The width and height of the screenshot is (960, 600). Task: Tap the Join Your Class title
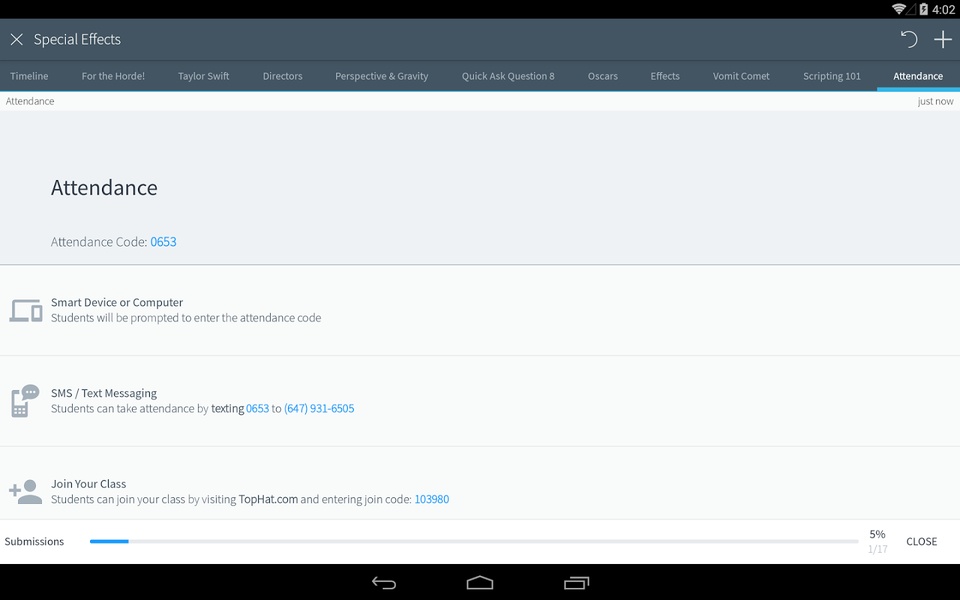[88, 484]
